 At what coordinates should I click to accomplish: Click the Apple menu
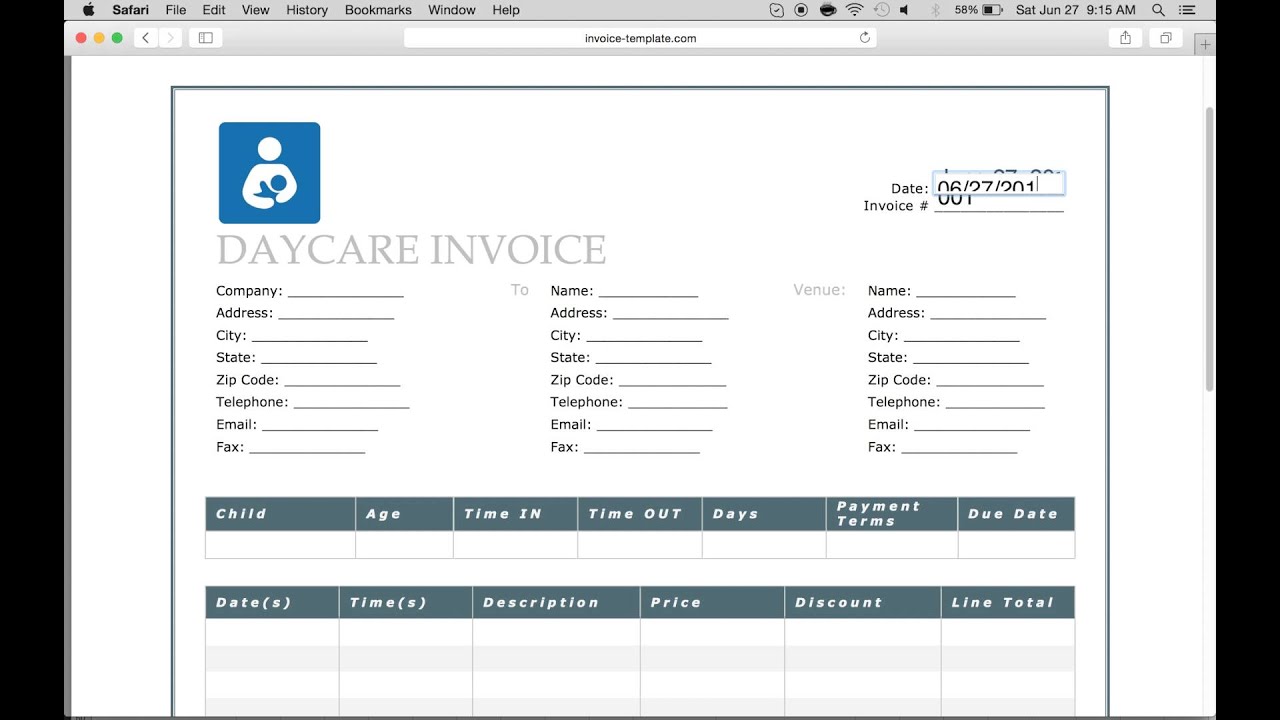(x=88, y=10)
